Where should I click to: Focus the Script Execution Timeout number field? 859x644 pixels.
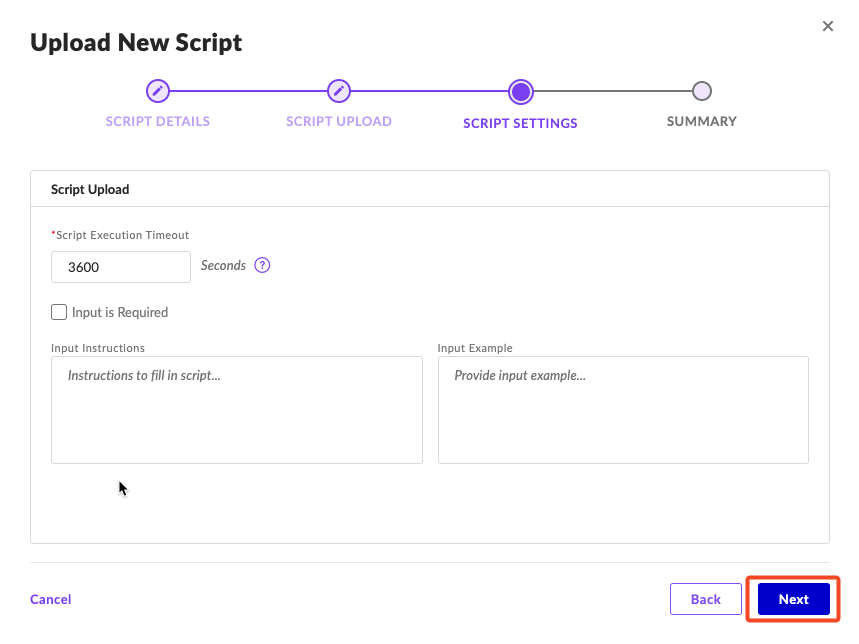pyautogui.click(x=120, y=267)
